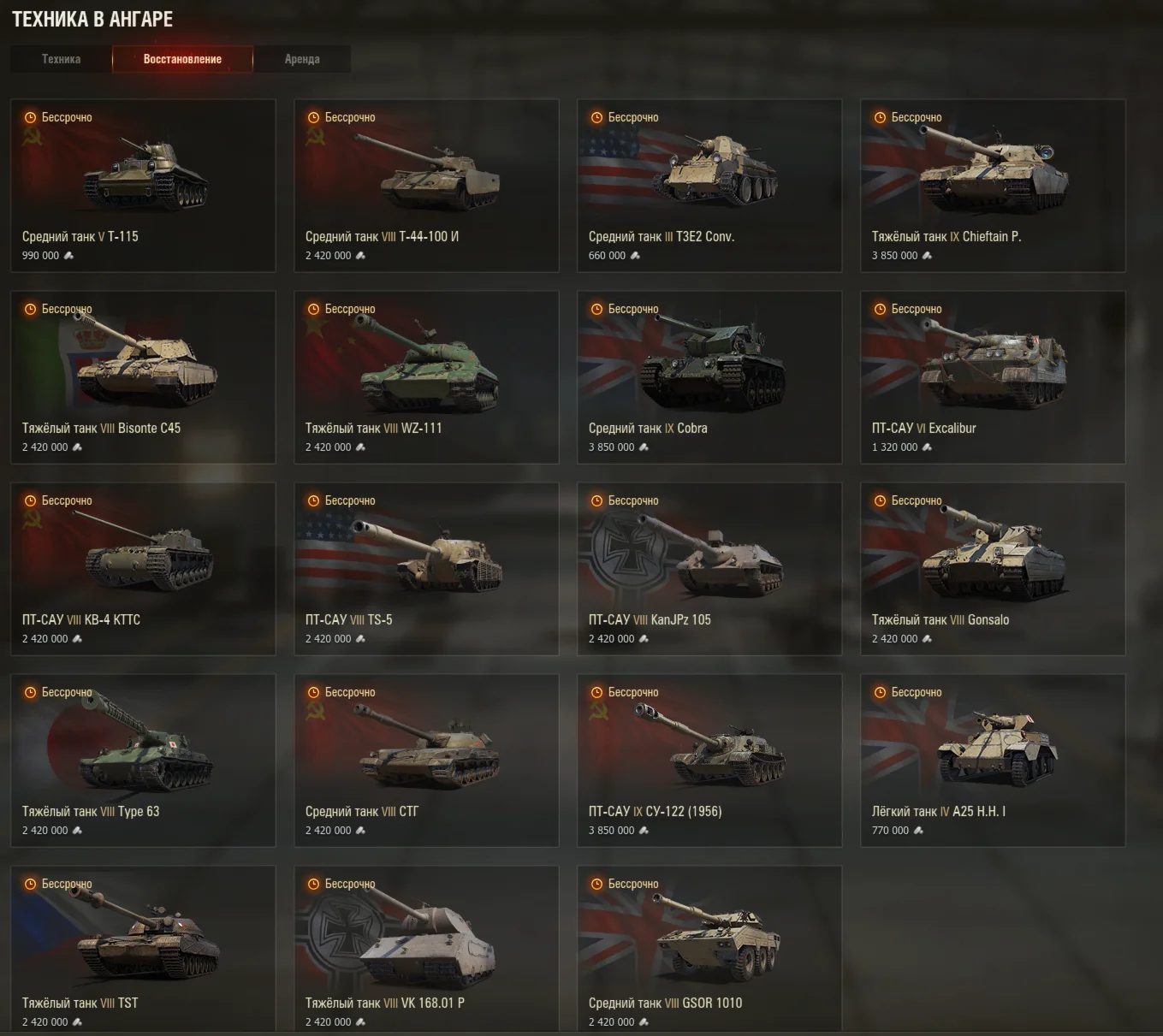Click credits icon next to Excalibur's 1 320 000

tap(927, 447)
